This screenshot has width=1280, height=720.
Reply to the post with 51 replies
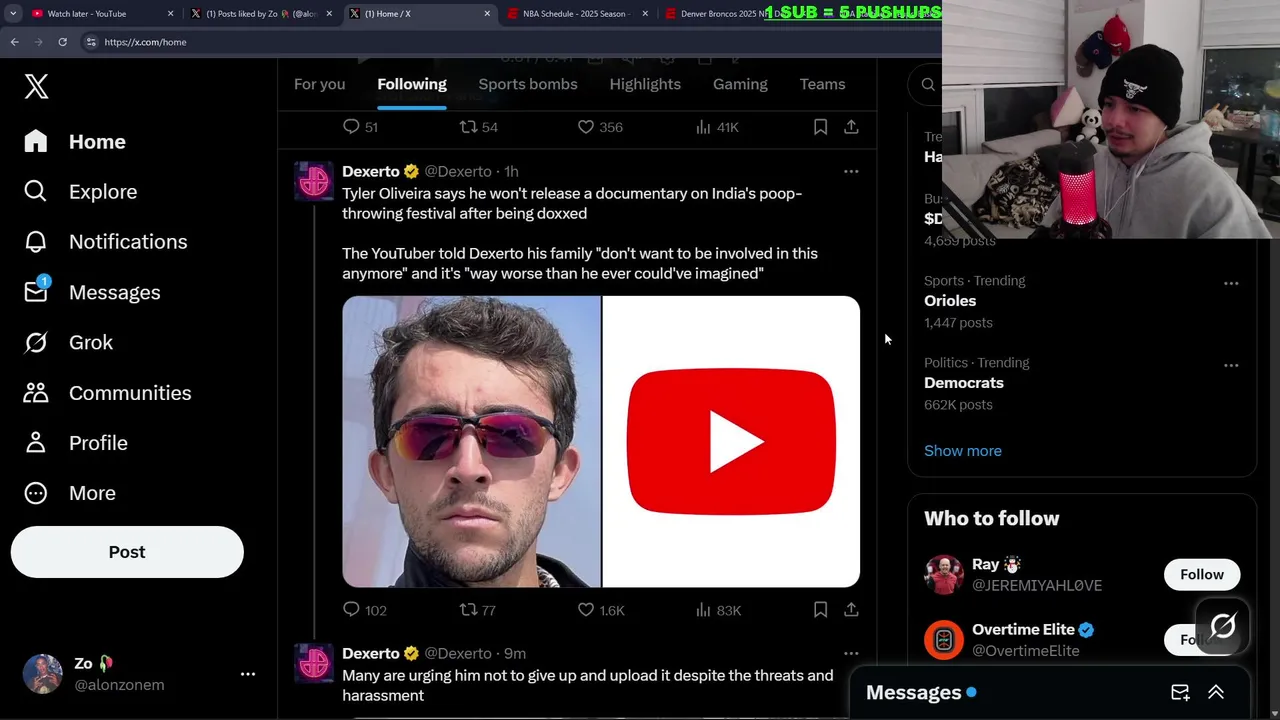pos(360,127)
